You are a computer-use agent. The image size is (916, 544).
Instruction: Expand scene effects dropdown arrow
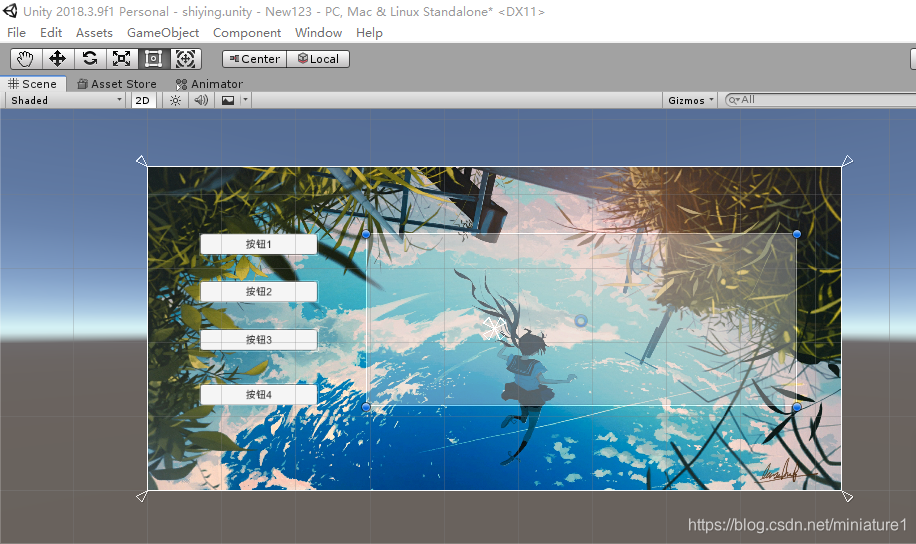pos(245,101)
